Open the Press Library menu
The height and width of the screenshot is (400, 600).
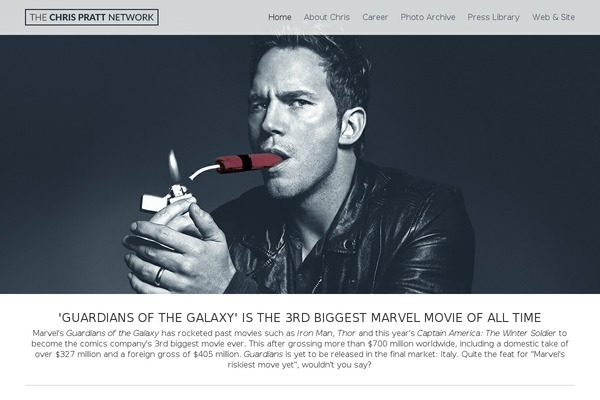click(x=493, y=17)
